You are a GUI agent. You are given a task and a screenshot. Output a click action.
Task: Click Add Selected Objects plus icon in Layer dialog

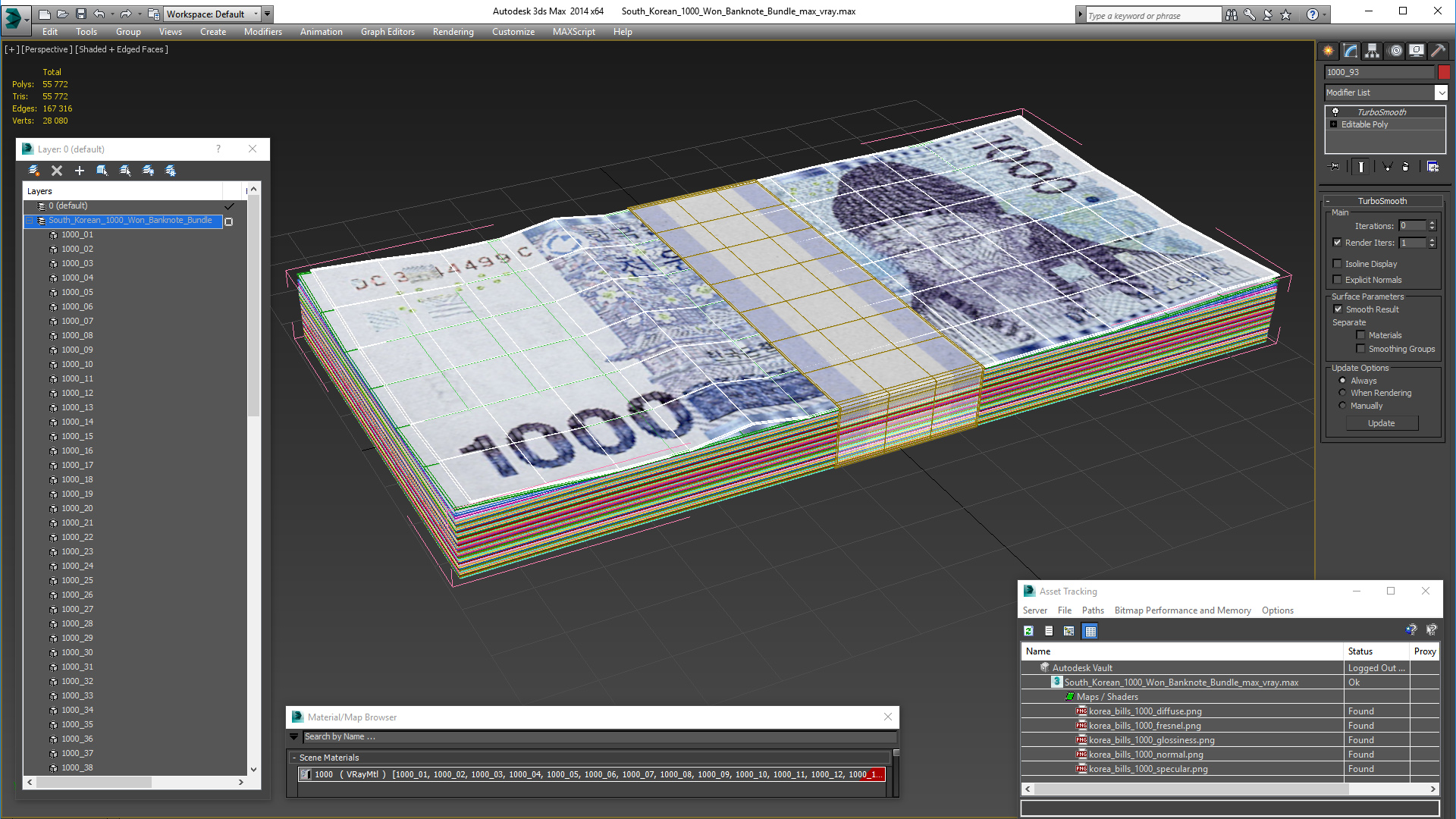(x=80, y=171)
